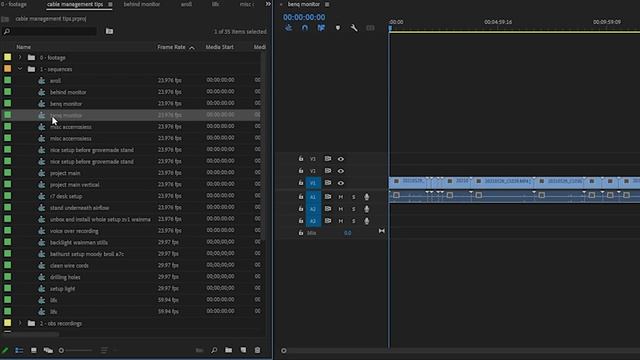Add a marker to the timeline

pos(338,28)
